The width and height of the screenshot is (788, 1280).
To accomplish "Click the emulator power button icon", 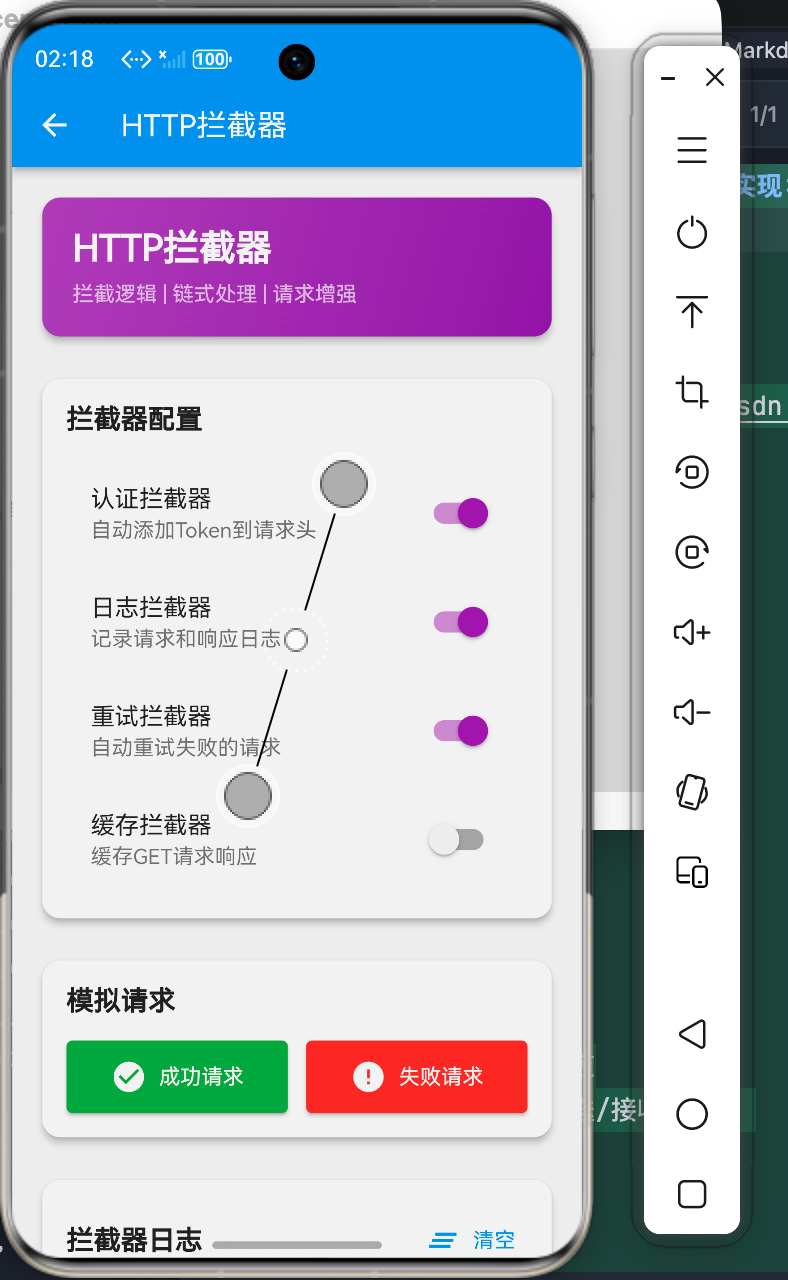I will click(692, 233).
